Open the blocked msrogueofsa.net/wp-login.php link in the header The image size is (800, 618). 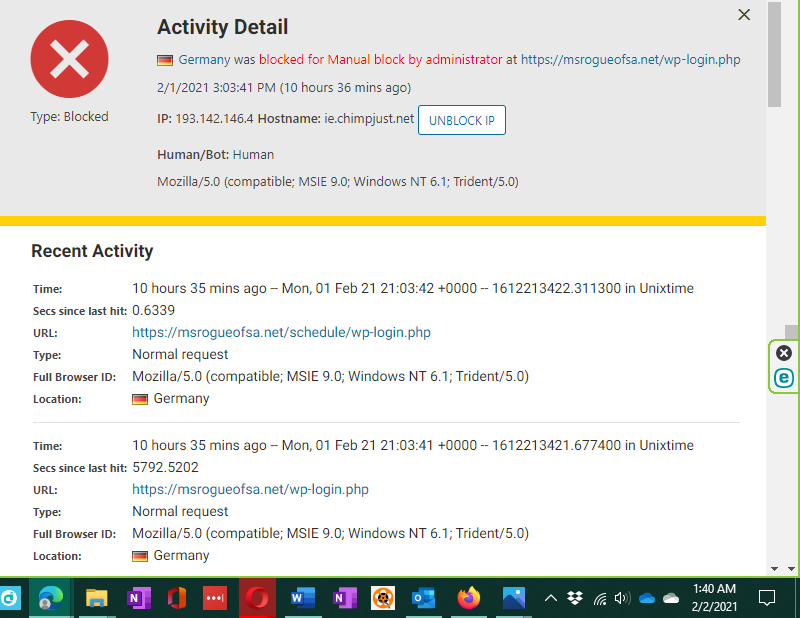point(631,60)
